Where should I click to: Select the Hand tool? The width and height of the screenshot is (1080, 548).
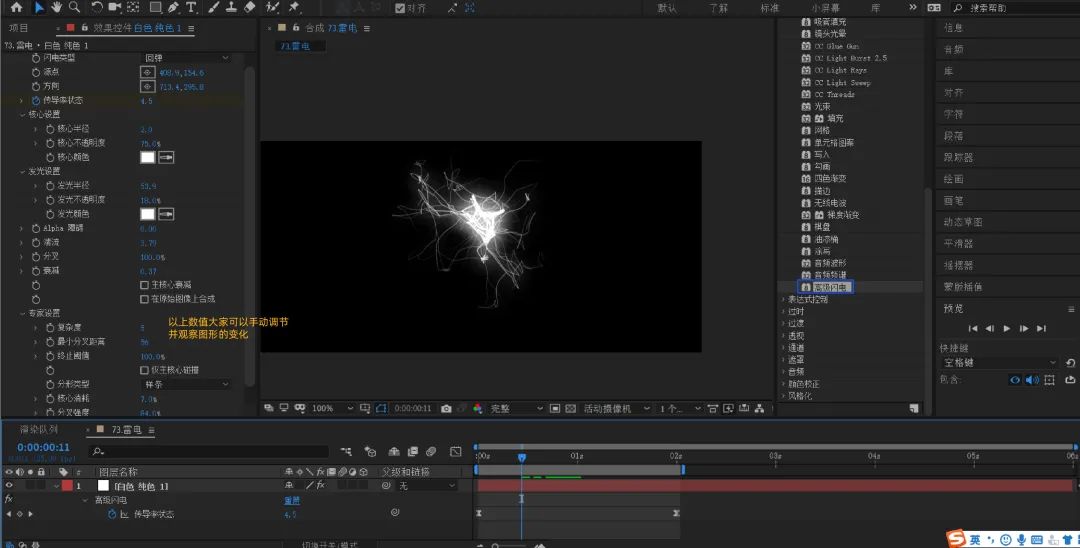[x=57, y=8]
